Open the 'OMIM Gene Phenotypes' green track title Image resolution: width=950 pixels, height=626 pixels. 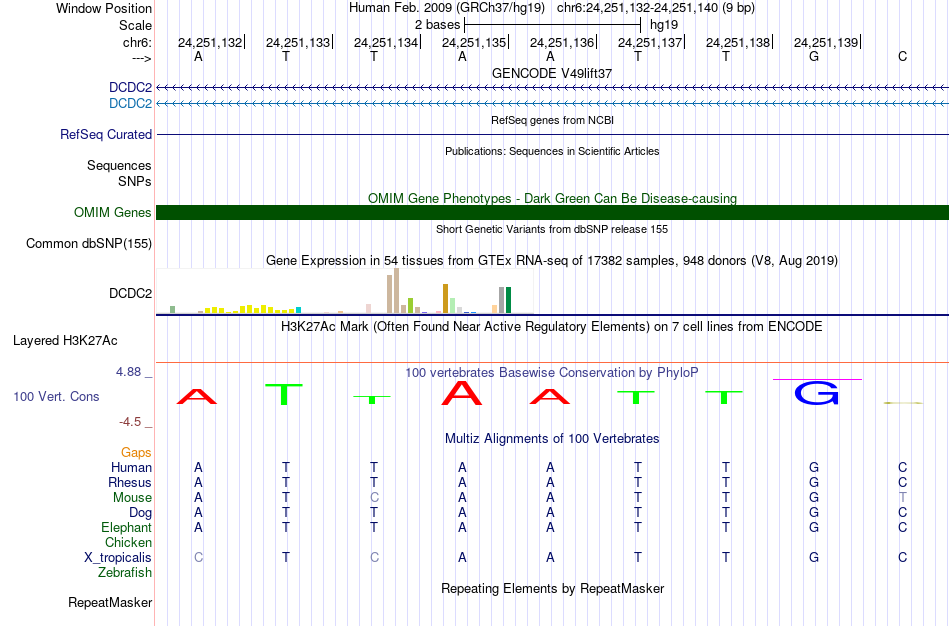552,198
